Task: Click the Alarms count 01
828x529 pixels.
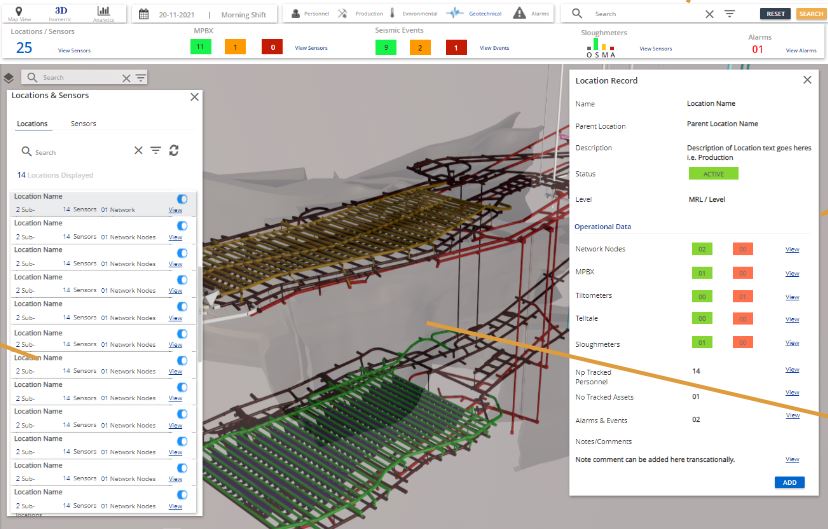Action: pos(758,49)
